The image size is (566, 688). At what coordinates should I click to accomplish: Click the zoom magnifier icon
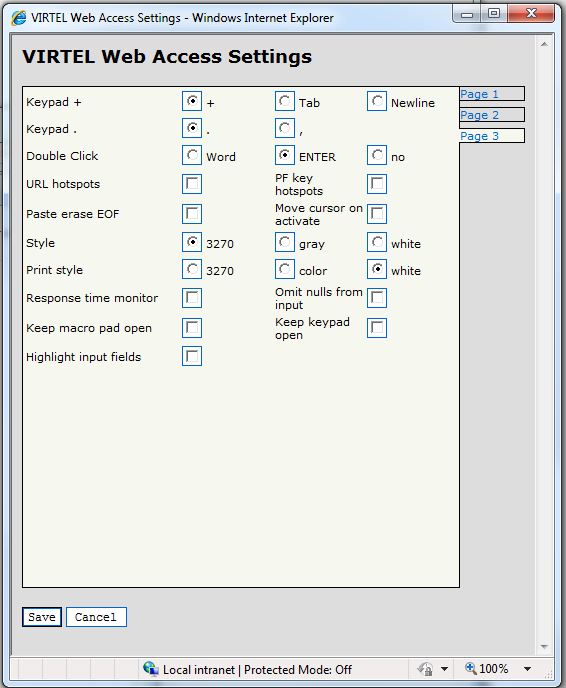click(471, 668)
